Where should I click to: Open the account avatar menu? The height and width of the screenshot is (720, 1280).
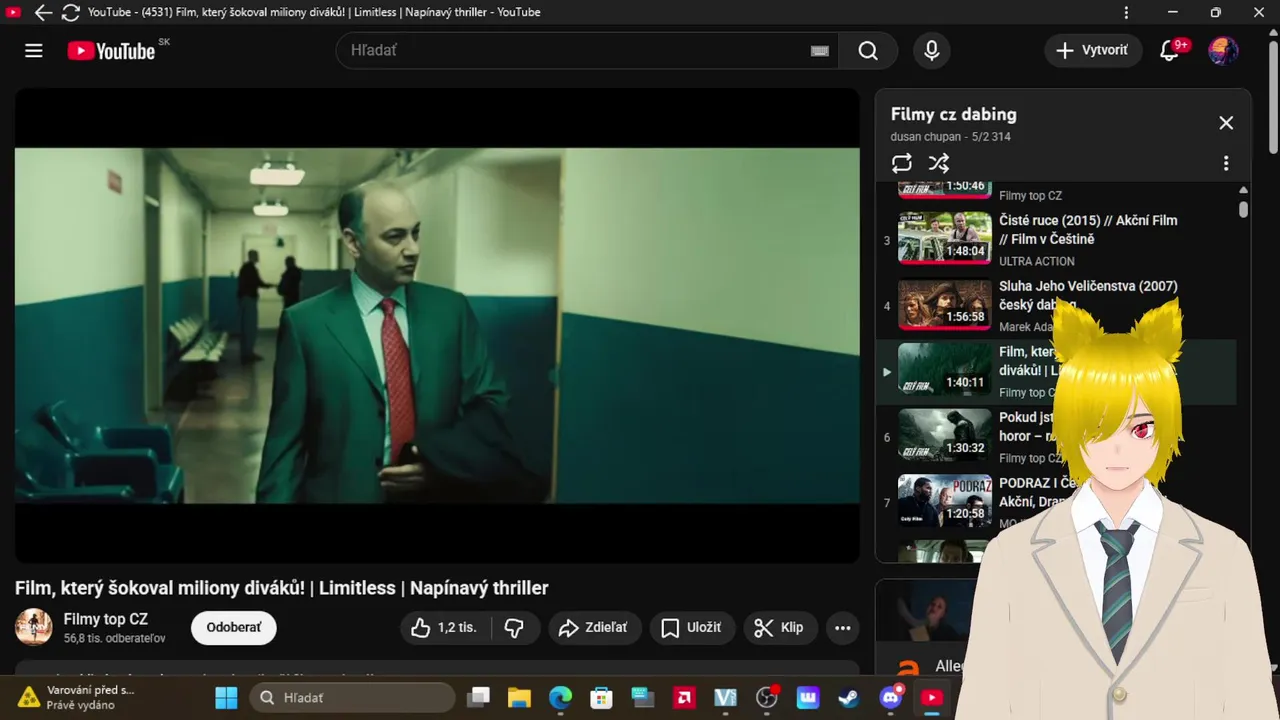click(1223, 50)
